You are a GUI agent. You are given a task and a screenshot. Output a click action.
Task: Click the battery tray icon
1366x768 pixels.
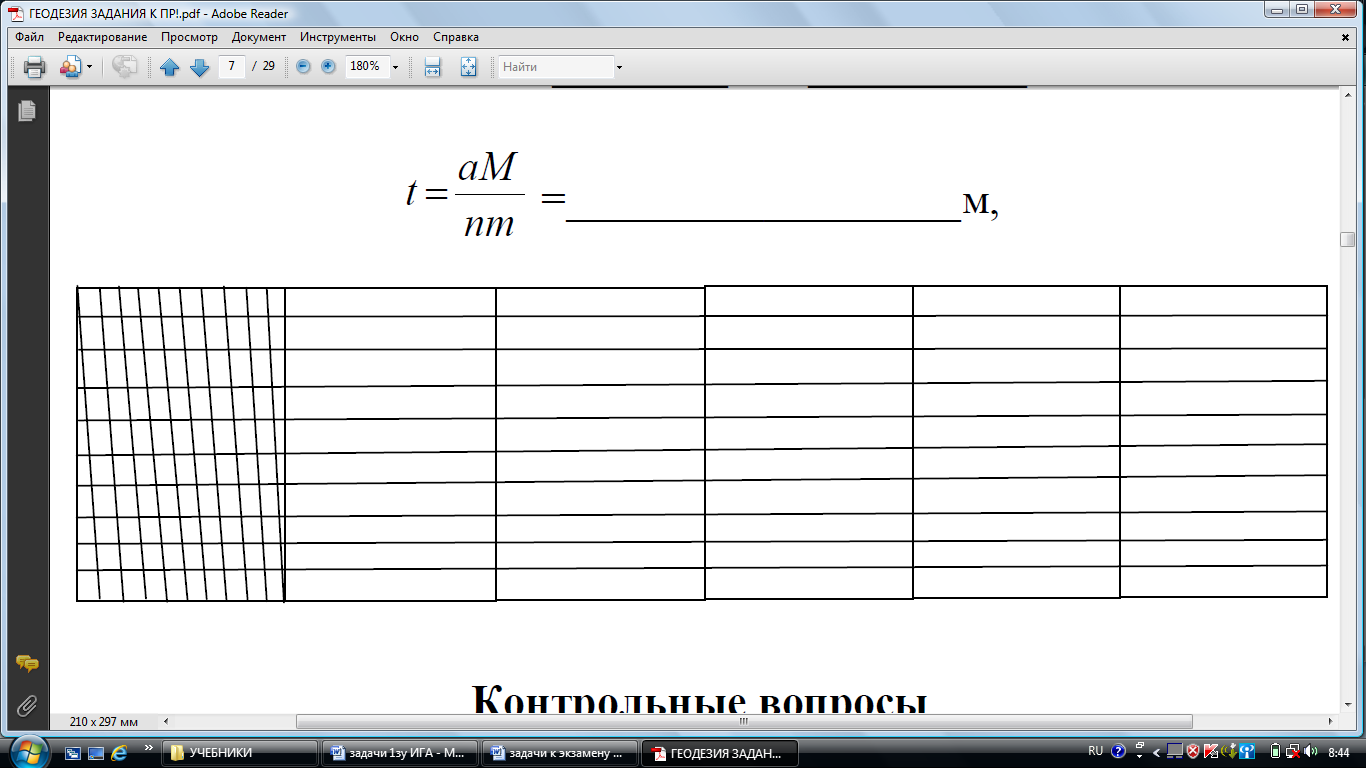pos(1275,751)
